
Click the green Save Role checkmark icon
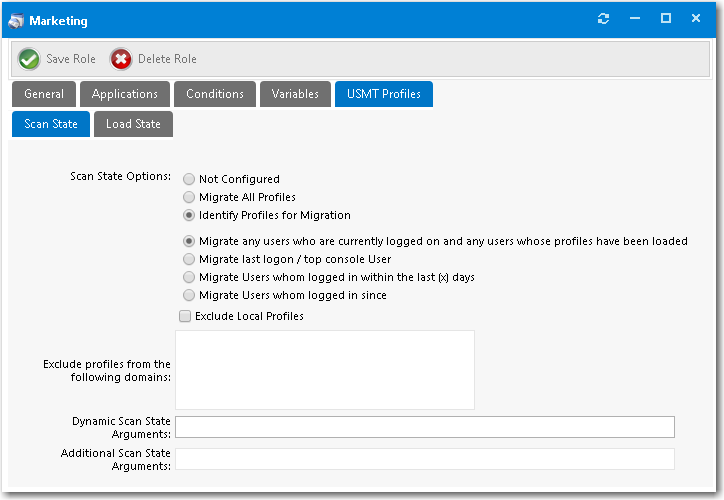[x=29, y=59]
